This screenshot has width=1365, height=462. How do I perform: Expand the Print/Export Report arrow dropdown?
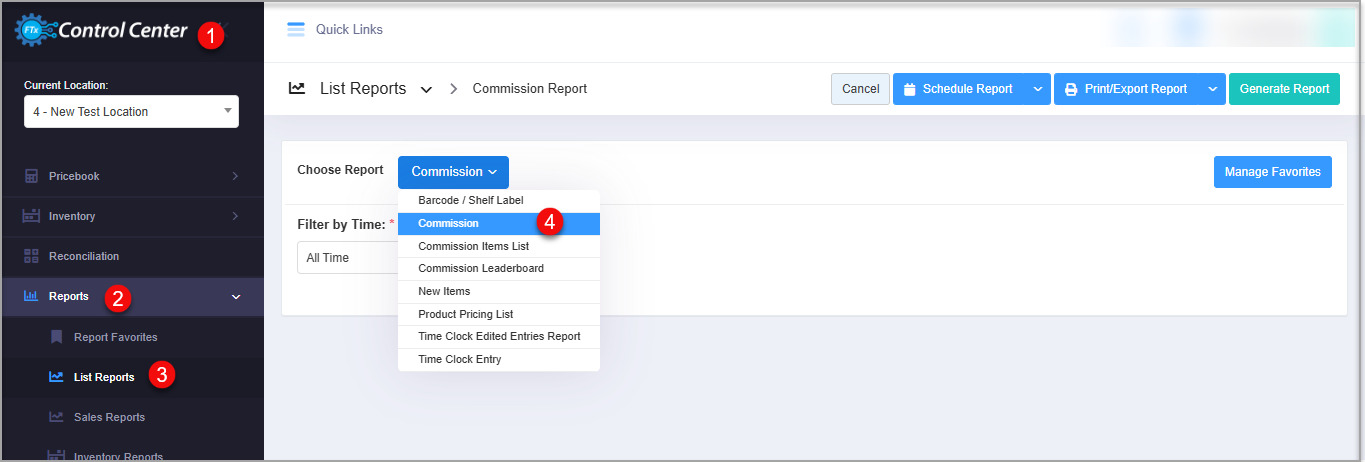(x=1212, y=89)
